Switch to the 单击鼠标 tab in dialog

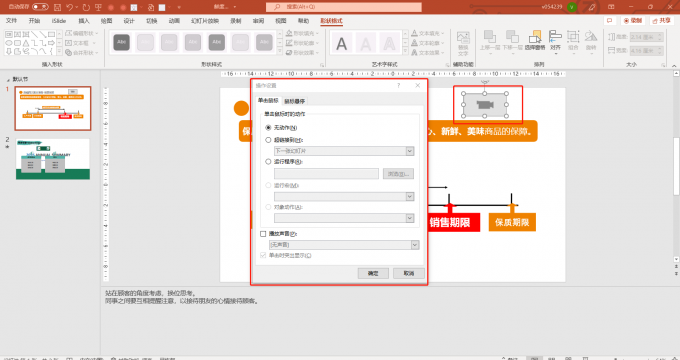(x=268, y=101)
